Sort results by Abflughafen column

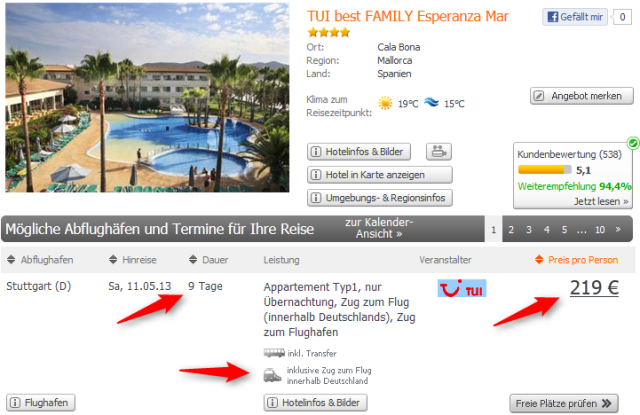40,260
